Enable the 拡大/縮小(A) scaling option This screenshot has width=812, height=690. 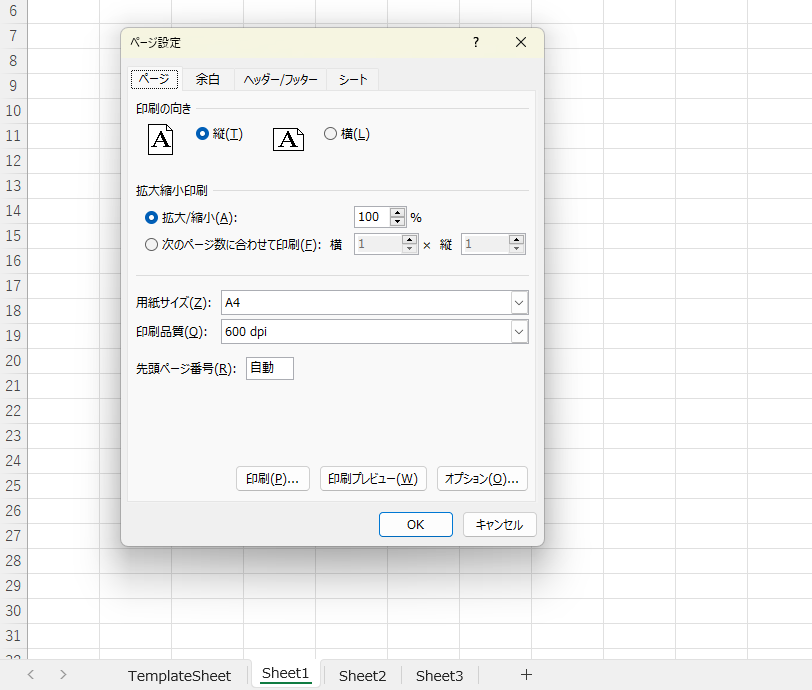(x=151, y=217)
